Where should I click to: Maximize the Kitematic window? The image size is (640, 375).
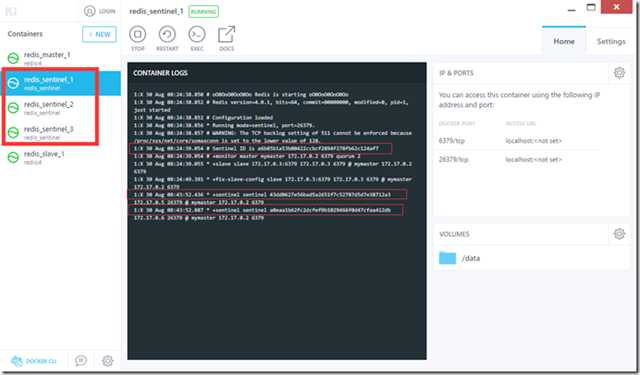[x=591, y=7]
